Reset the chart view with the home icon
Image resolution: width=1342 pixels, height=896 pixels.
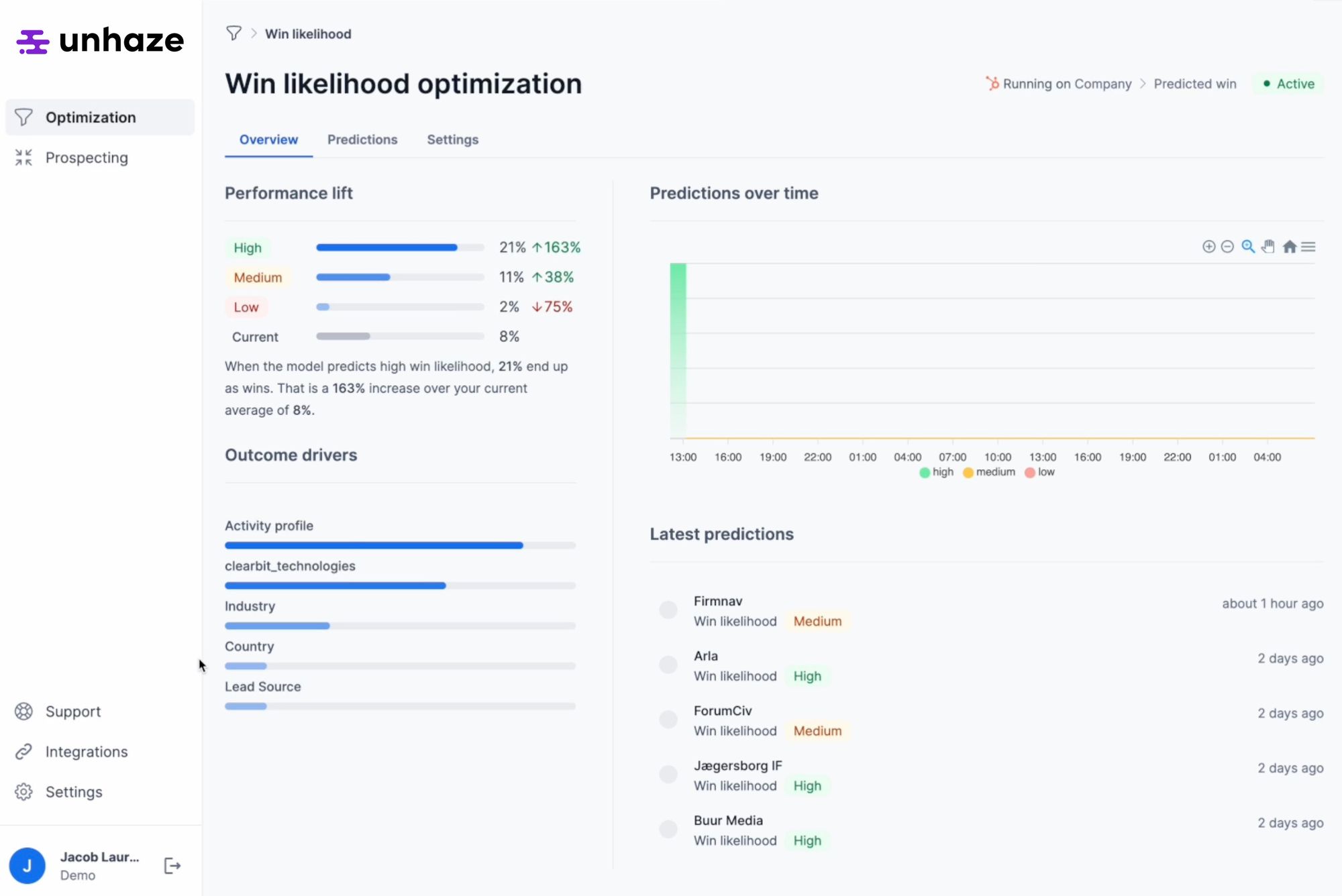(x=1290, y=246)
